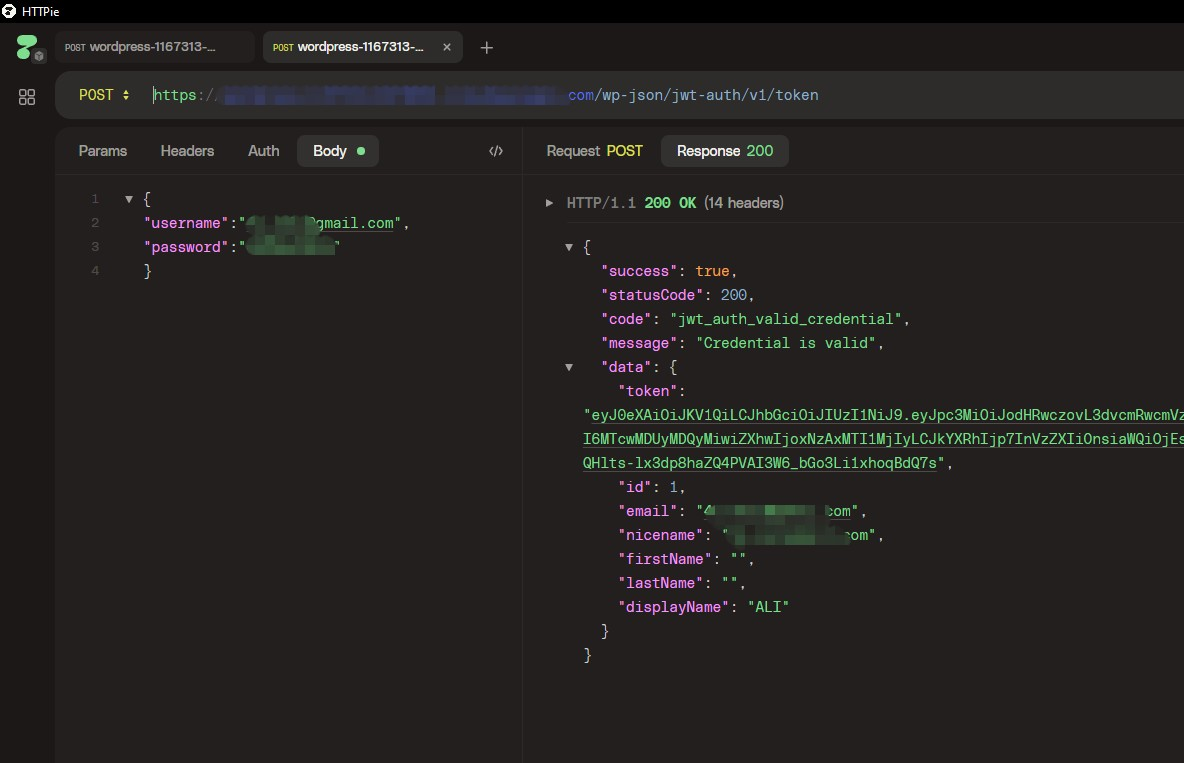1184x763 pixels.
Task: Click the "jwt_auth_valid_credential" value
Action: pyautogui.click(x=785, y=320)
